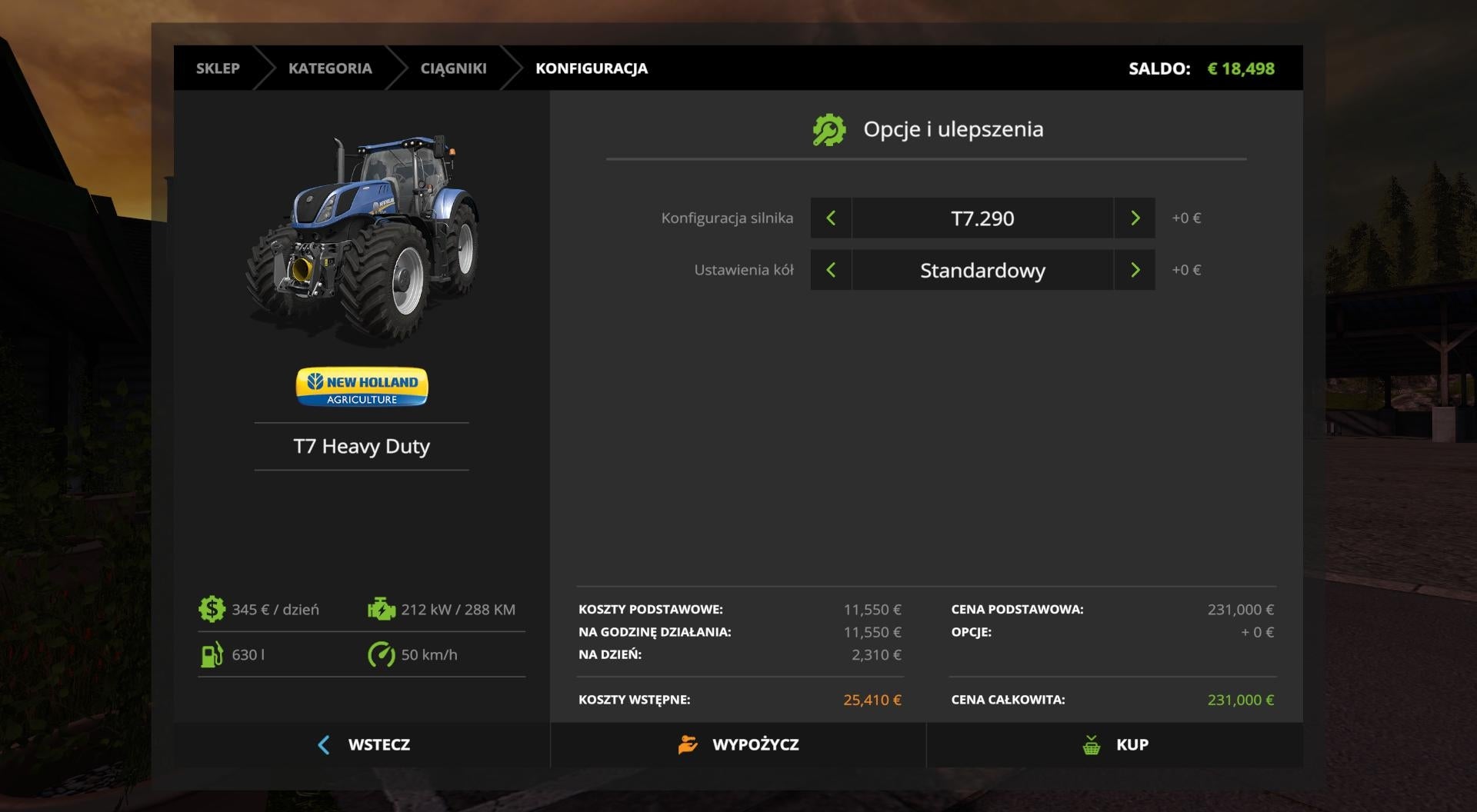
Task: Click the NA DZIEŃ 2,310 € value
Action: pyautogui.click(x=876, y=654)
